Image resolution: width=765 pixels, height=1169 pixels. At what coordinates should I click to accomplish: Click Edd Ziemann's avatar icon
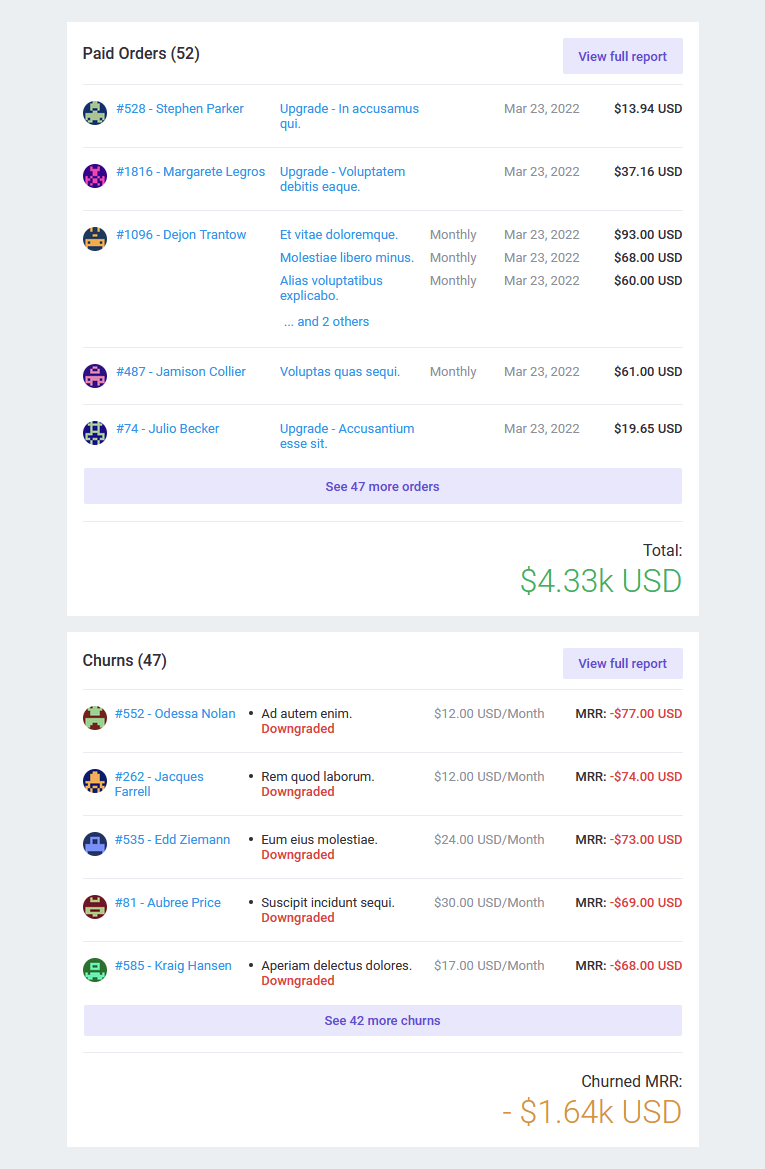(x=95, y=844)
